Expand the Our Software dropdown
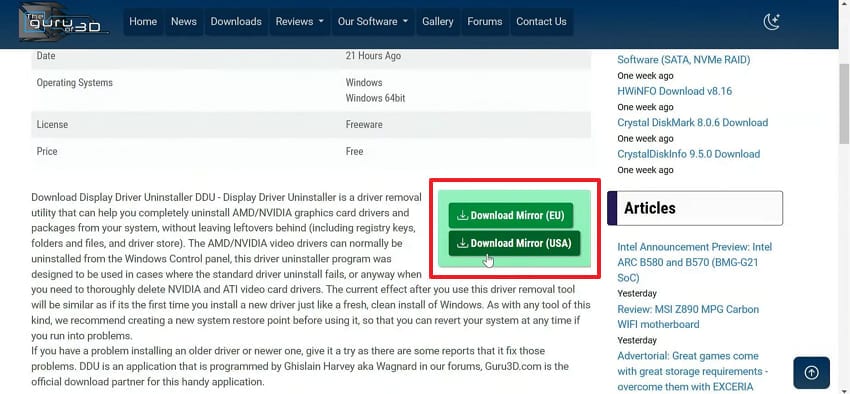Screen dimensions: 850x394 tap(373, 22)
